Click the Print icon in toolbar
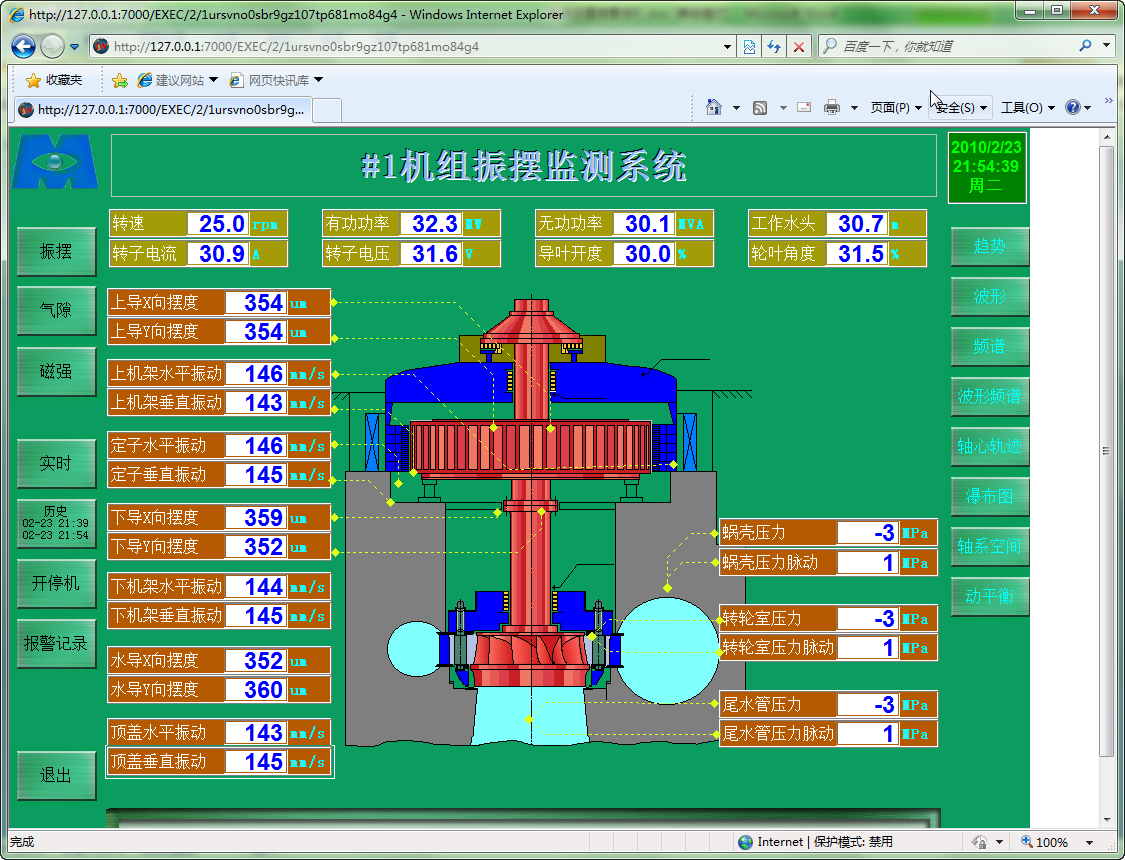Screen dimensions: 1125x860 pyautogui.click(x=831, y=107)
